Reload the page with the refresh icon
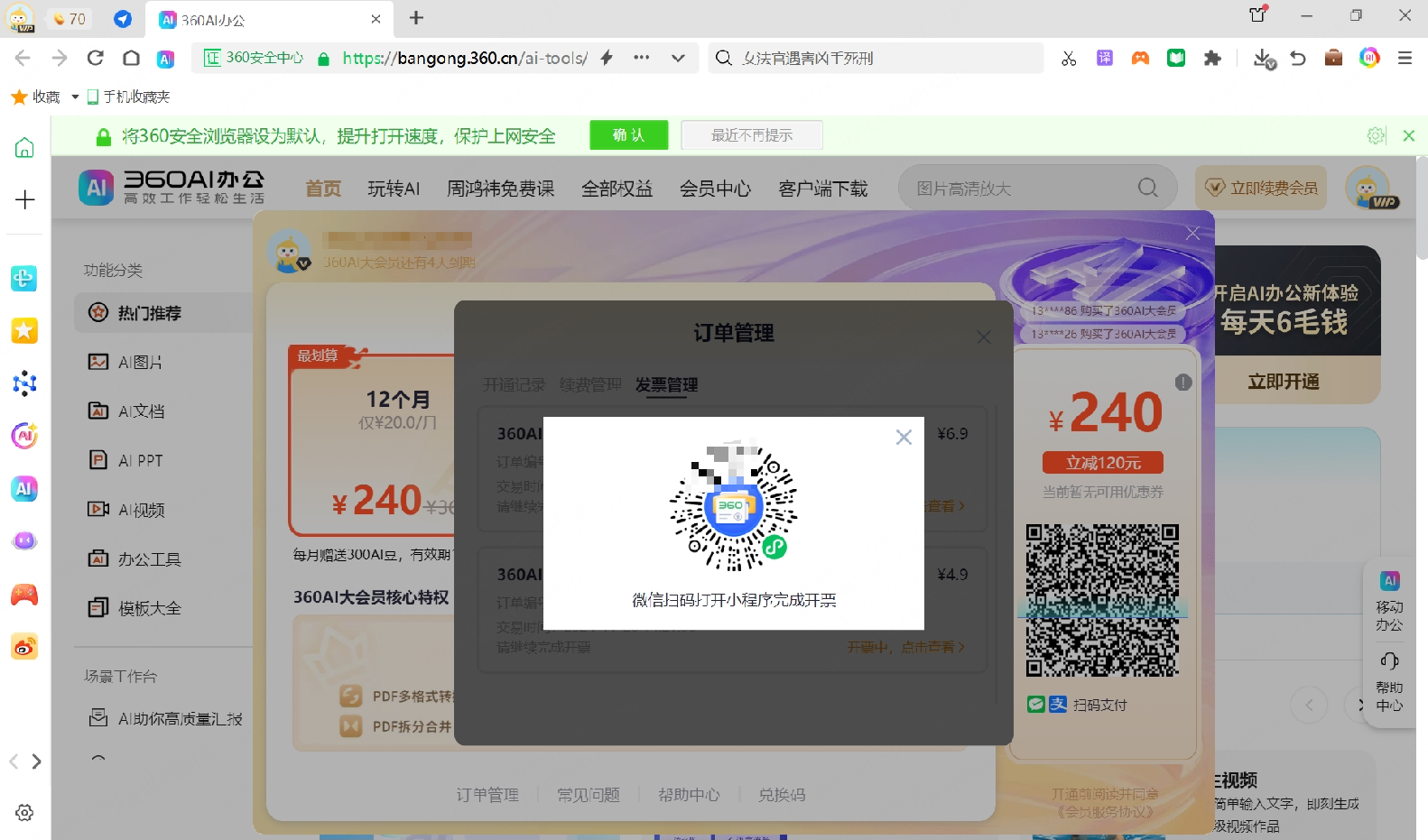This screenshot has height=840, width=1428. click(x=95, y=58)
